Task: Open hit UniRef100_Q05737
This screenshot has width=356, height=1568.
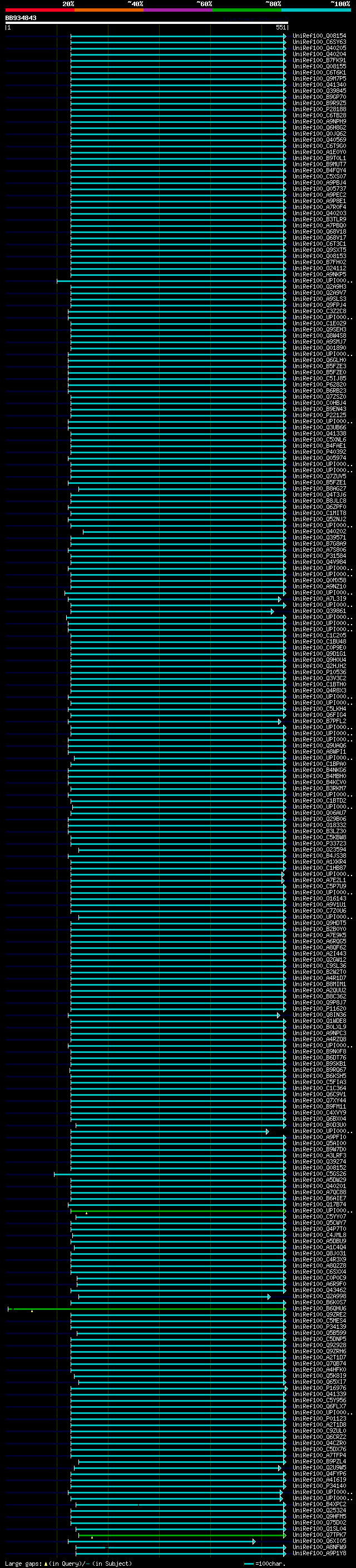Action: [x=319, y=189]
